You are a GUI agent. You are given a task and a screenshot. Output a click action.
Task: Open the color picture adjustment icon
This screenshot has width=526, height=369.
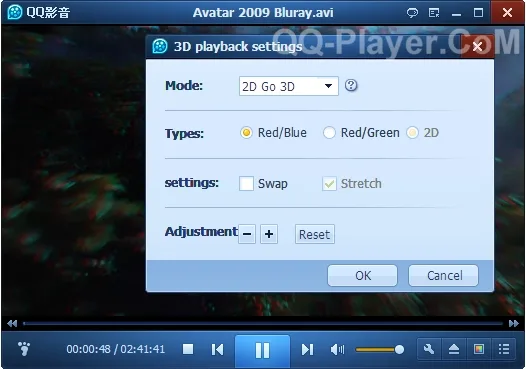(479, 349)
